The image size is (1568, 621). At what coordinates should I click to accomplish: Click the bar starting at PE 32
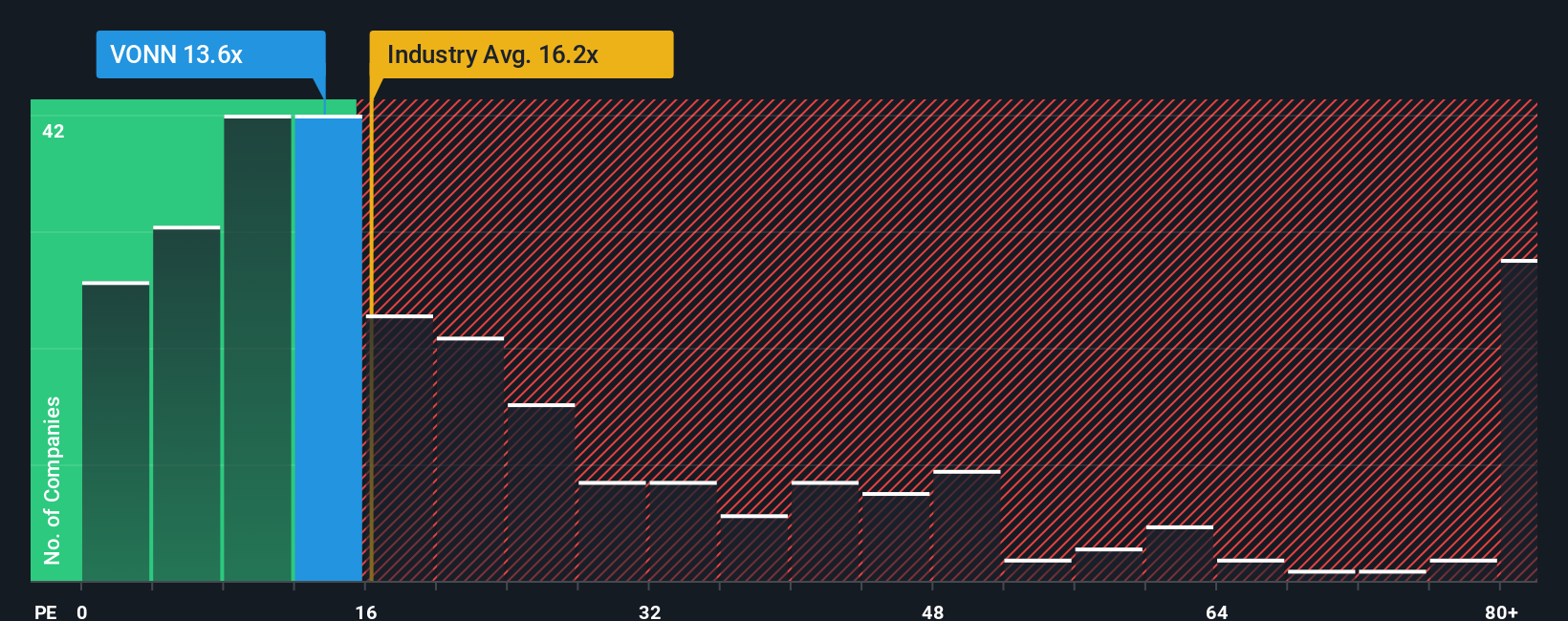(684, 531)
